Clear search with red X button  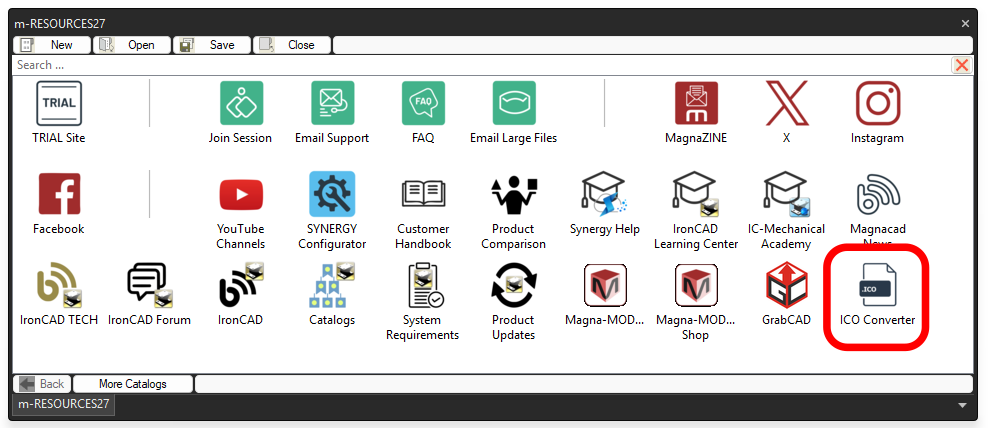click(962, 65)
